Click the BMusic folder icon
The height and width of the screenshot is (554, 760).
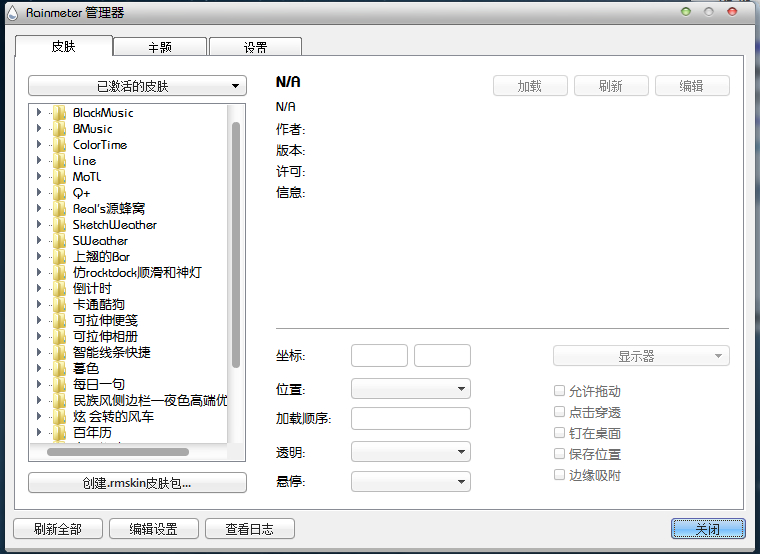coord(59,128)
